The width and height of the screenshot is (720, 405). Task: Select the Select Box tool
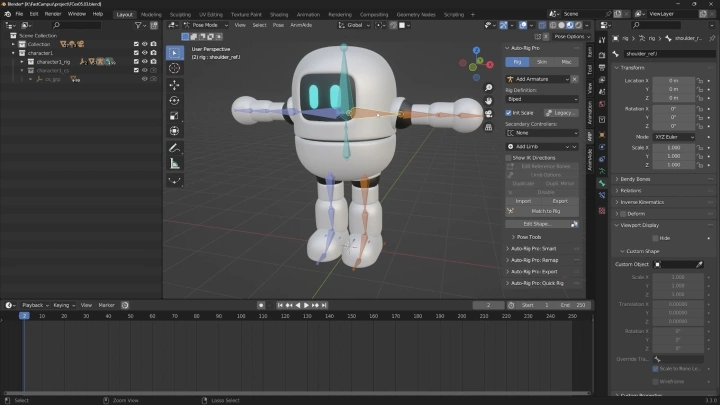pos(174,53)
